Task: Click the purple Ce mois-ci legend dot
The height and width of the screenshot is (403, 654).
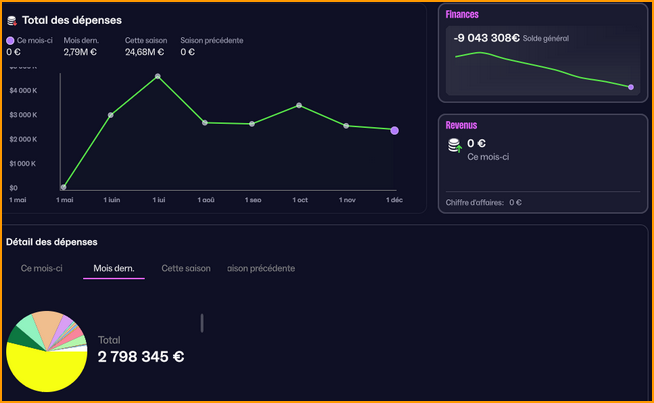Action: (x=11, y=40)
